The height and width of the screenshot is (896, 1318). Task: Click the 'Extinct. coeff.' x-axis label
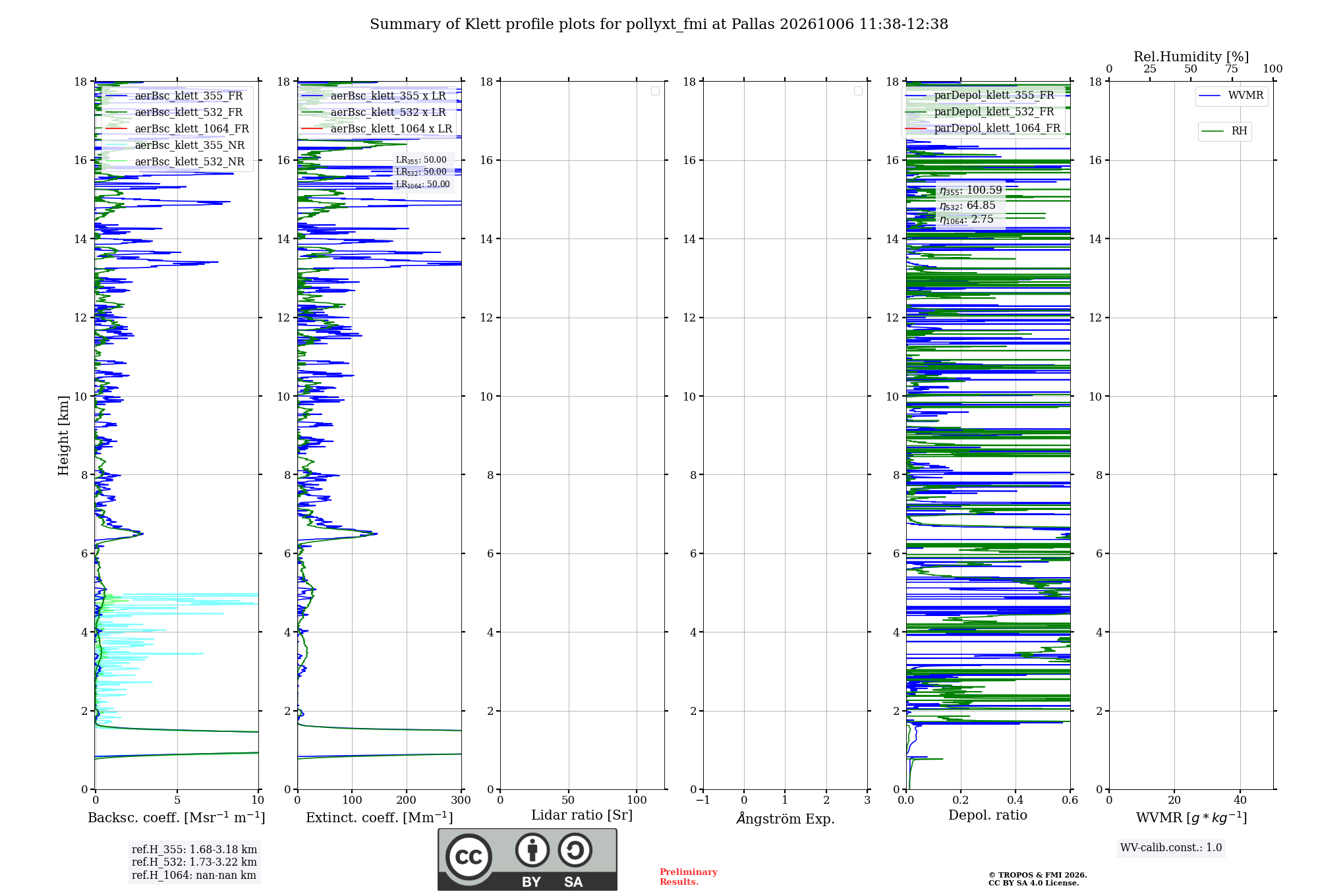(379, 818)
